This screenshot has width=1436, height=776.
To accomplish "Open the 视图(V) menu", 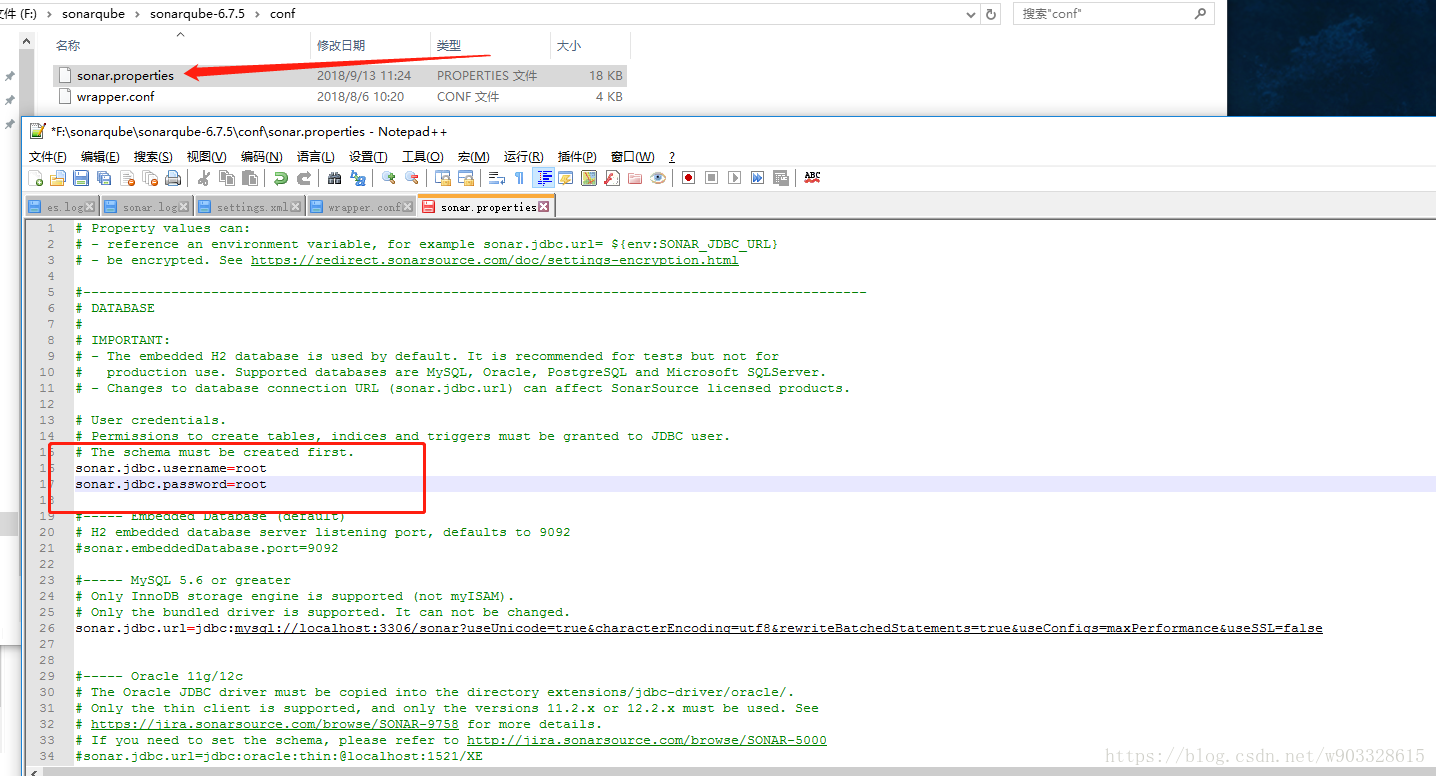I will [x=206, y=157].
